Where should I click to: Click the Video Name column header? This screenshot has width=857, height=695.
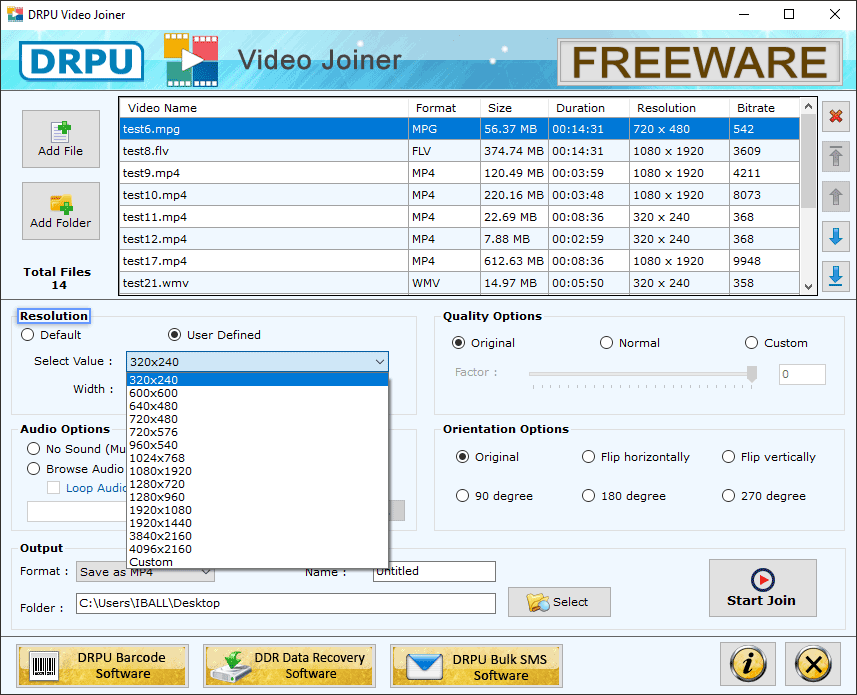[x=264, y=108]
